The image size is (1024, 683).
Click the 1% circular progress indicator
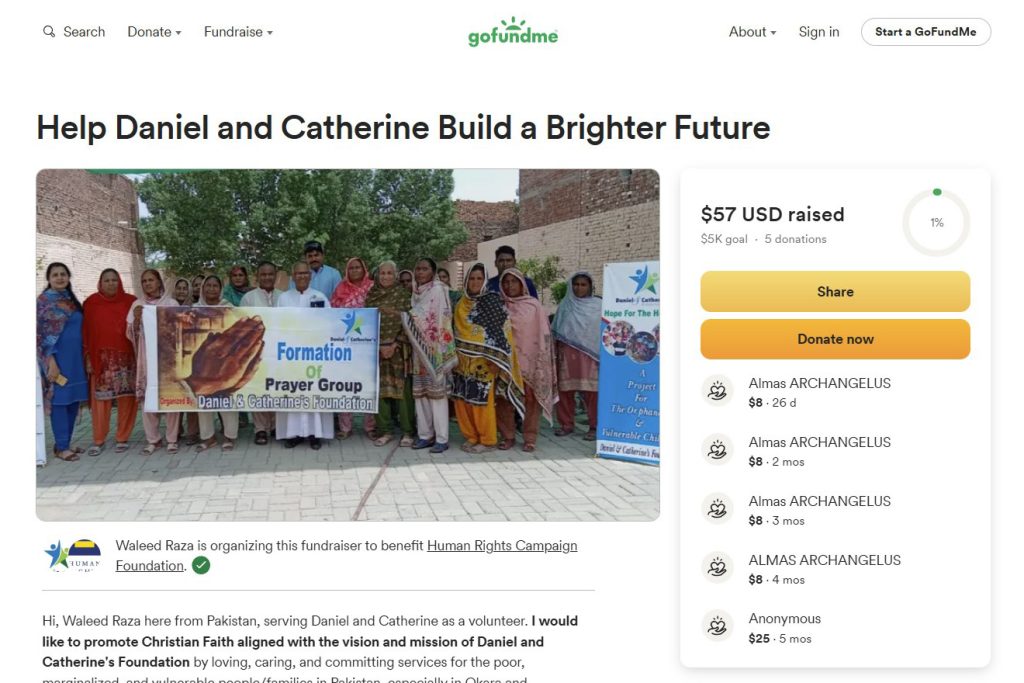coord(936,222)
